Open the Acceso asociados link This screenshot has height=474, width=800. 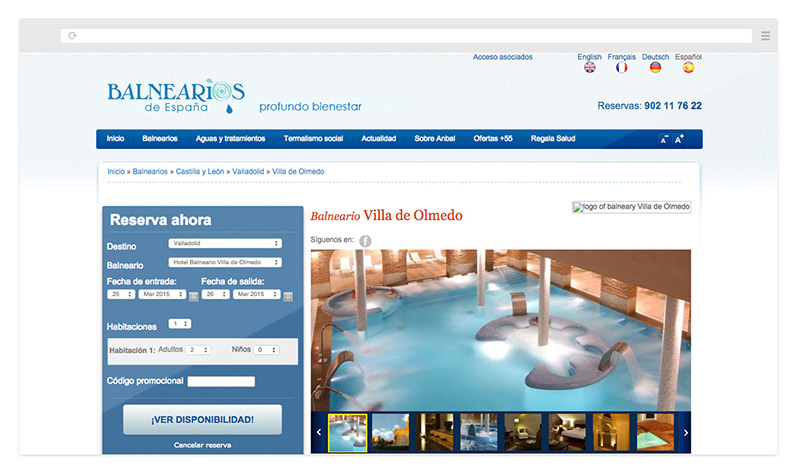[x=503, y=57]
